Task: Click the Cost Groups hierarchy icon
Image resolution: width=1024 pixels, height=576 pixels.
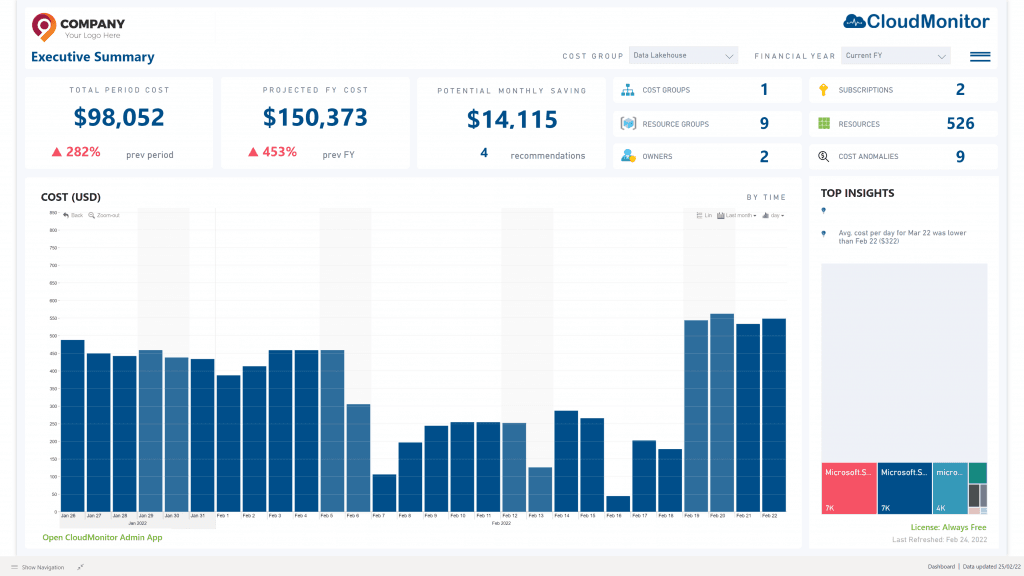Action: click(628, 90)
